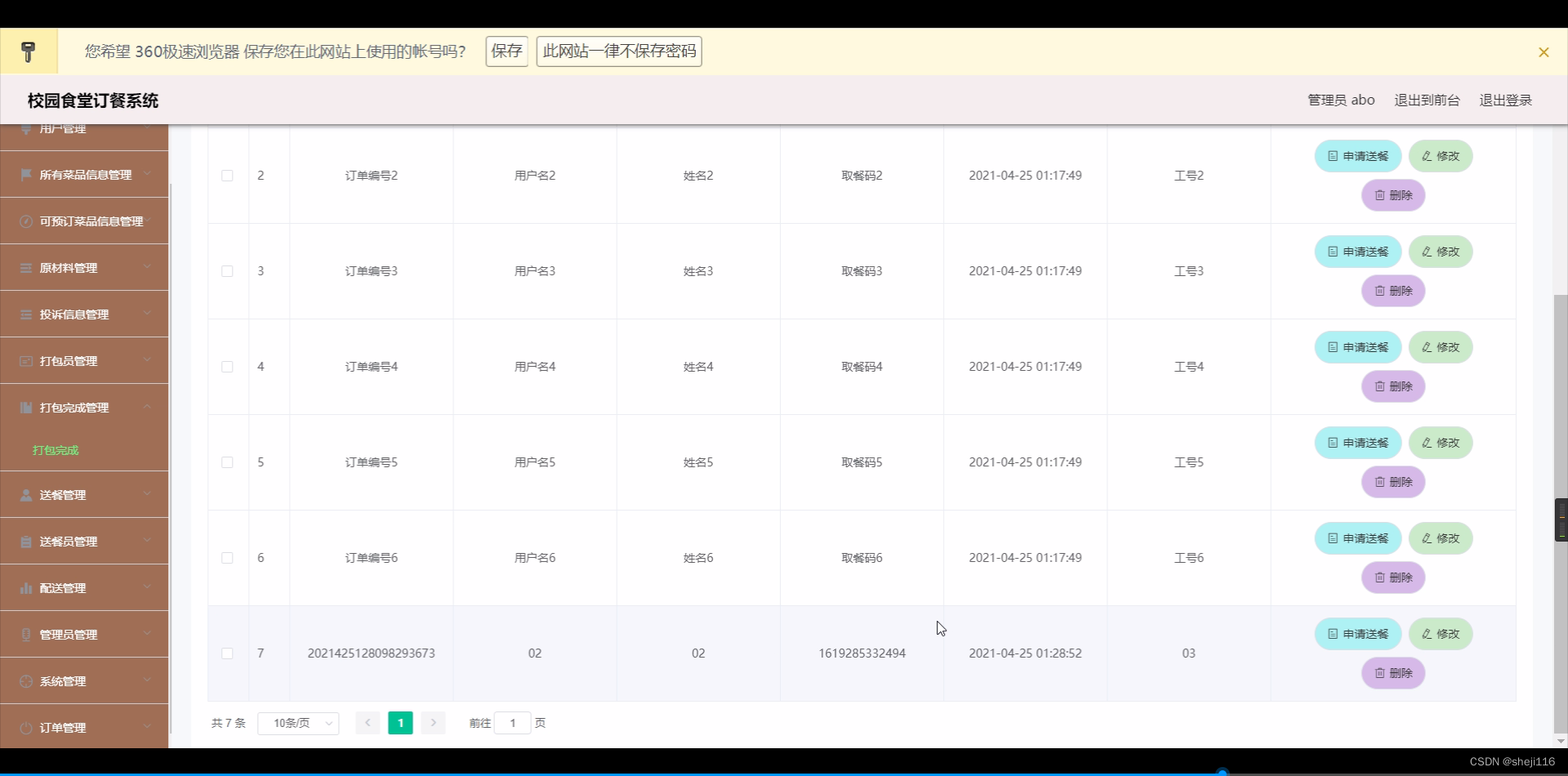Image resolution: width=1568 pixels, height=776 pixels.
Task: Open the 10条/页 page size dropdown
Action: pyautogui.click(x=298, y=723)
